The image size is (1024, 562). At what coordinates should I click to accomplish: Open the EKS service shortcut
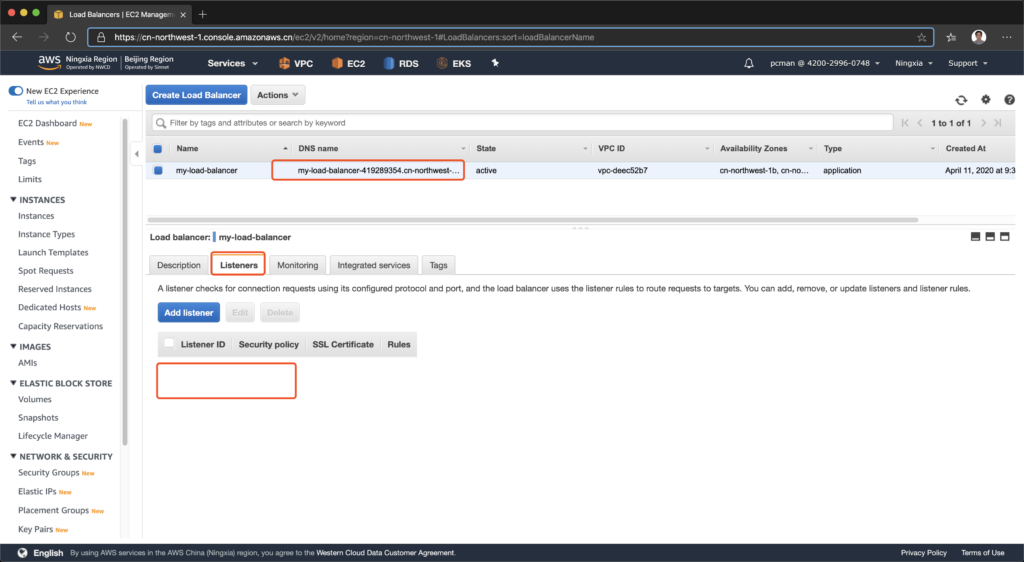point(453,63)
